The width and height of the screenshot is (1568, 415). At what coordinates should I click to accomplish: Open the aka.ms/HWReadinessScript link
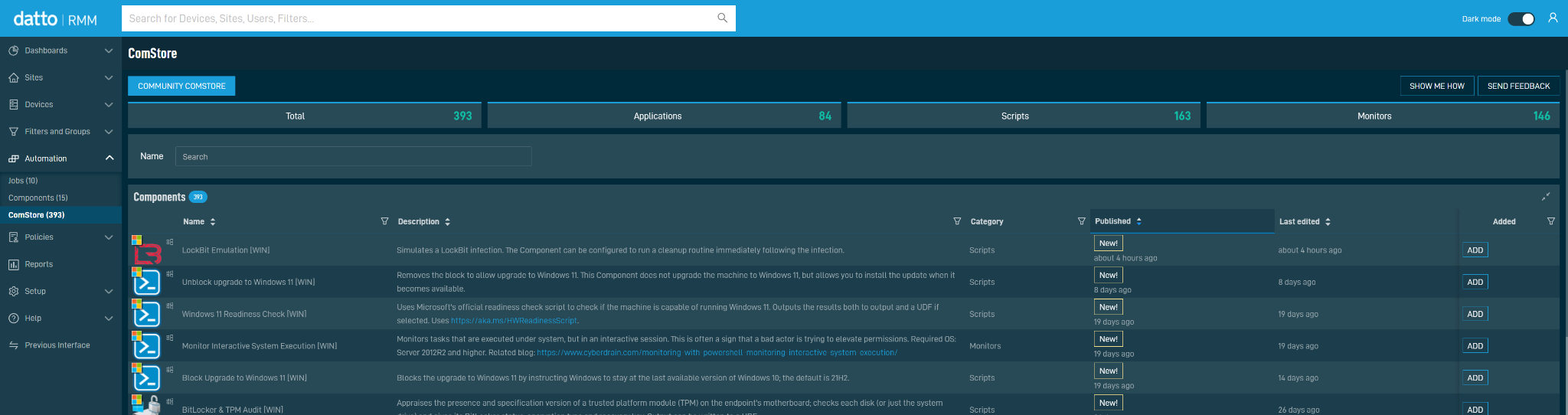point(514,321)
